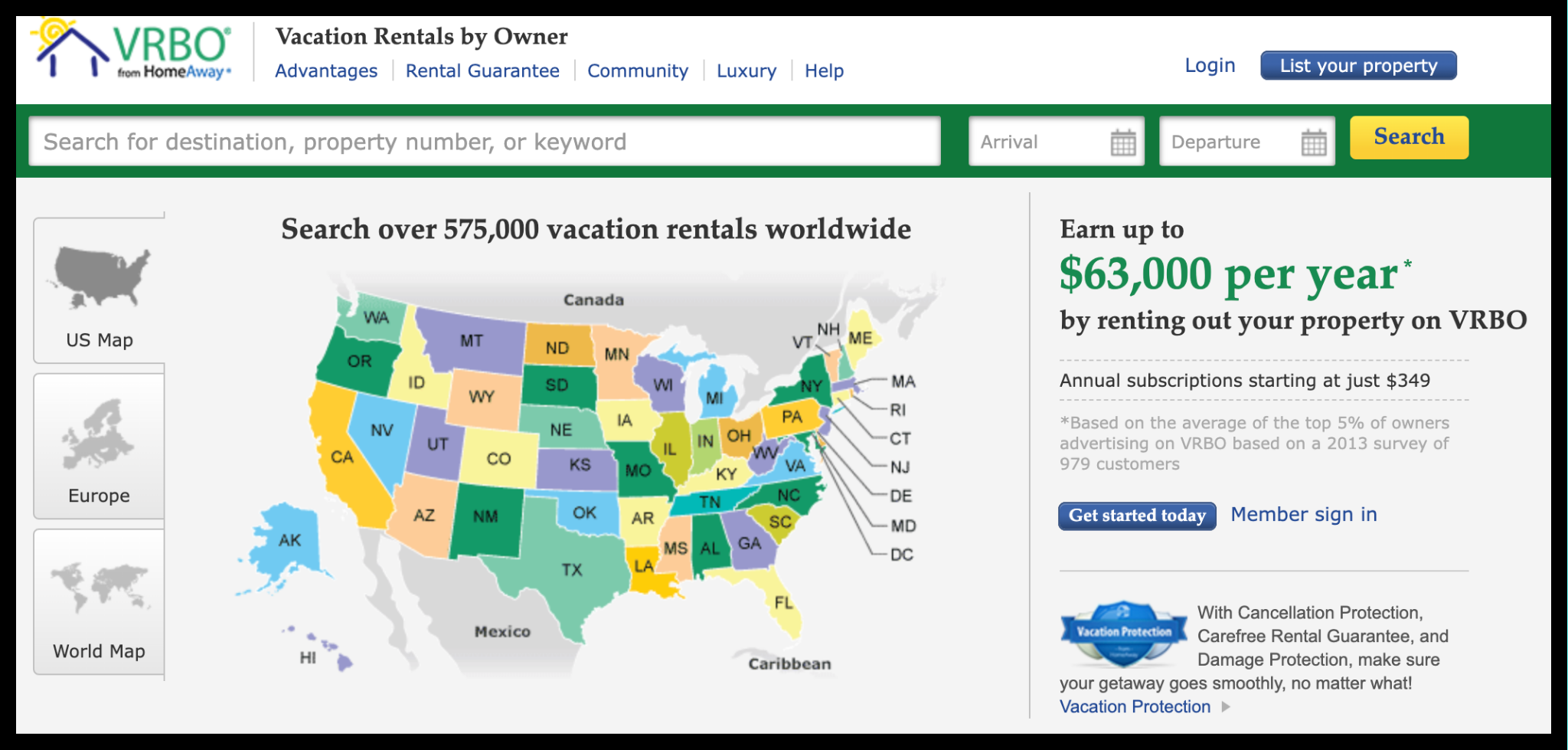Focus the destination search field
This screenshot has width=1568, height=750.
(485, 142)
